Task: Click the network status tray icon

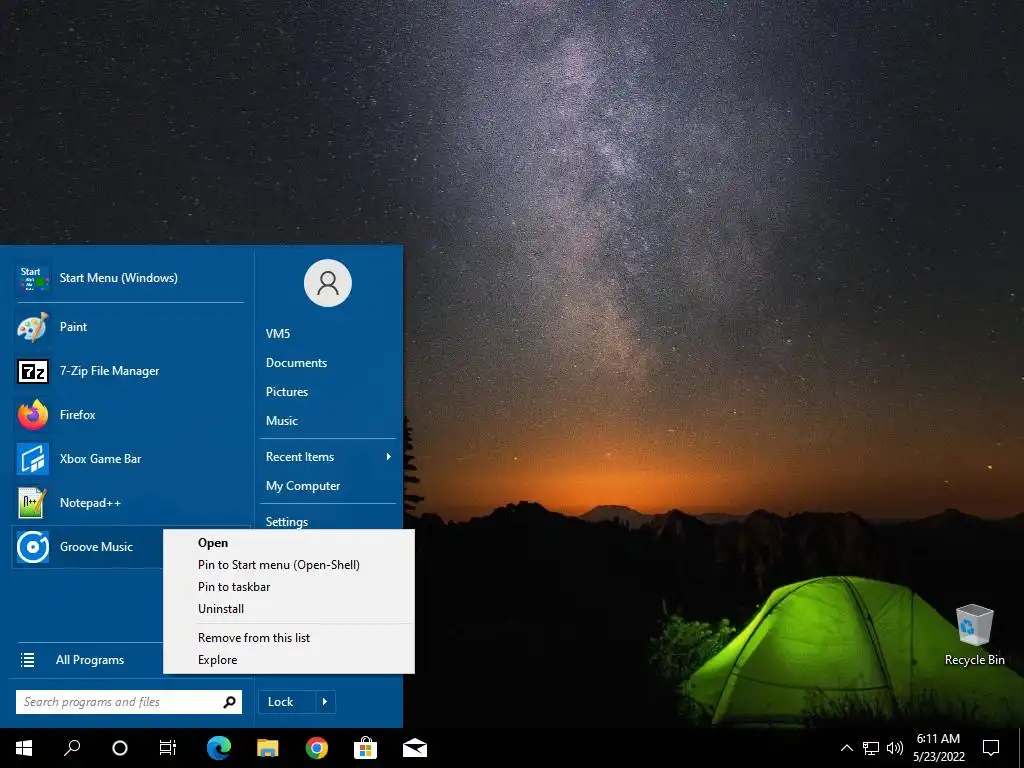Action: click(871, 748)
